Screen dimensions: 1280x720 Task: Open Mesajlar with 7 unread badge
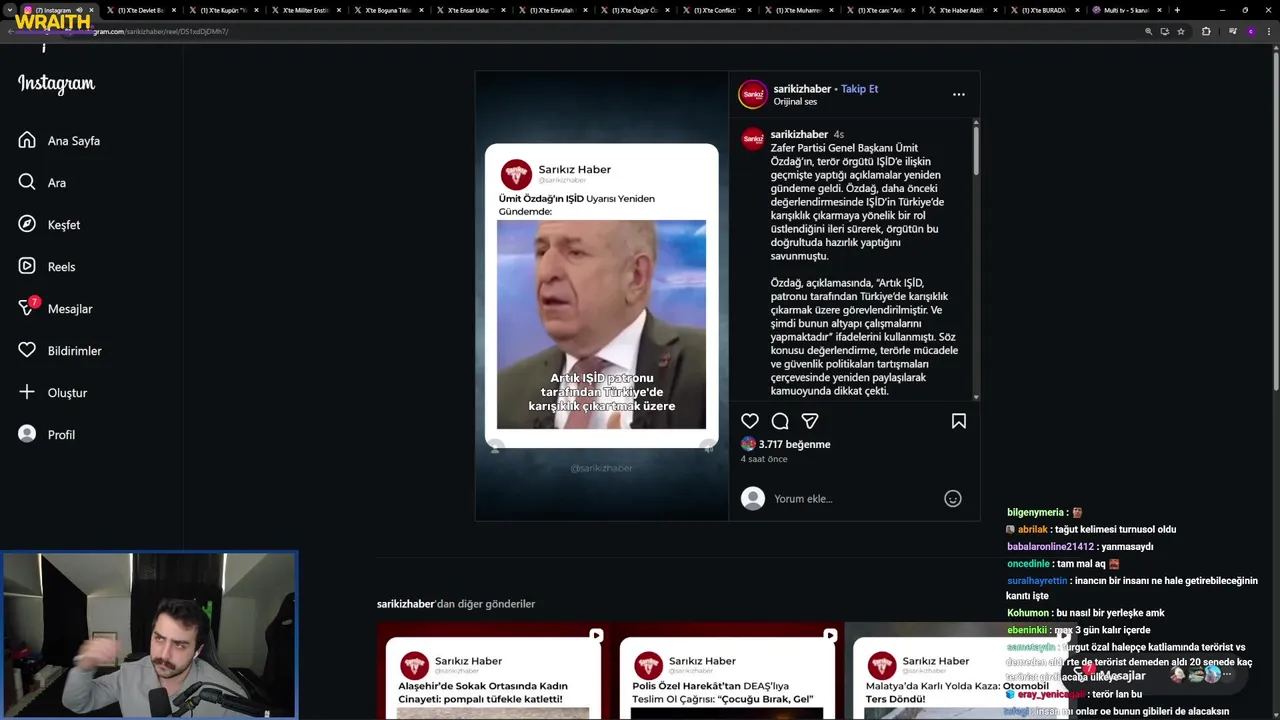(x=56, y=309)
